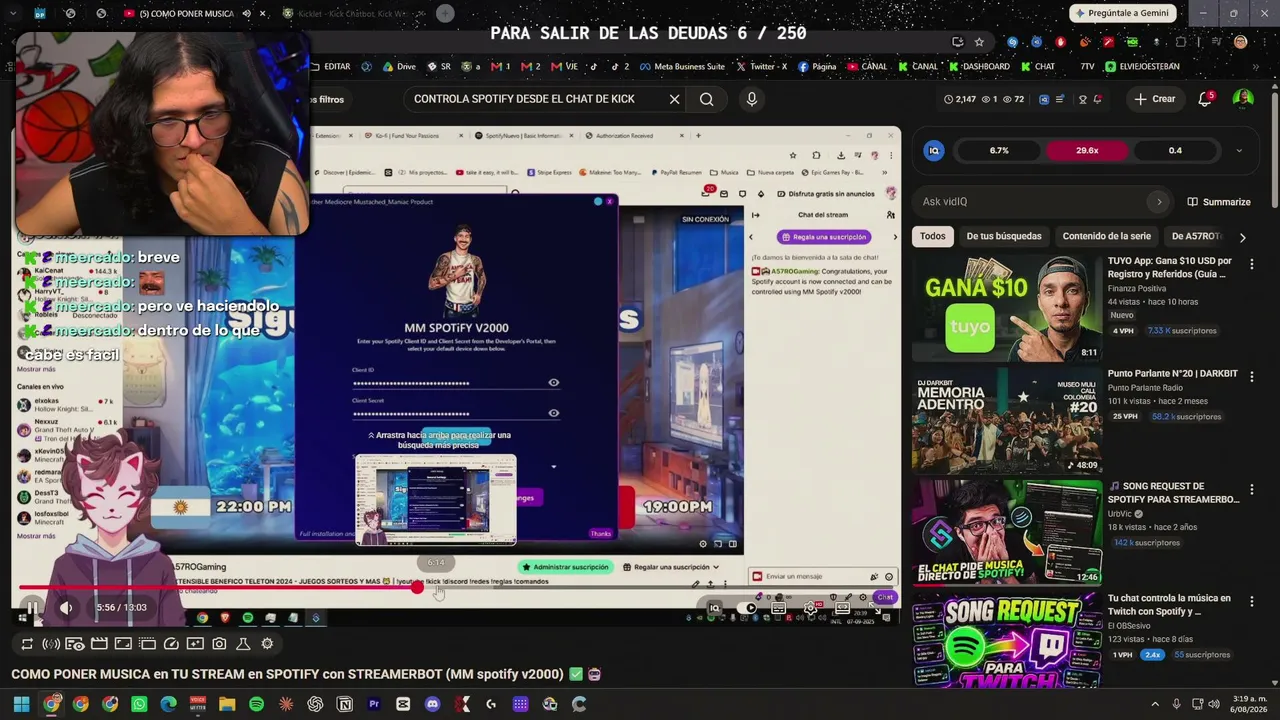1280x720 pixels.
Task: Open File Explorer from the taskbar
Action: [x=227, y=704]
